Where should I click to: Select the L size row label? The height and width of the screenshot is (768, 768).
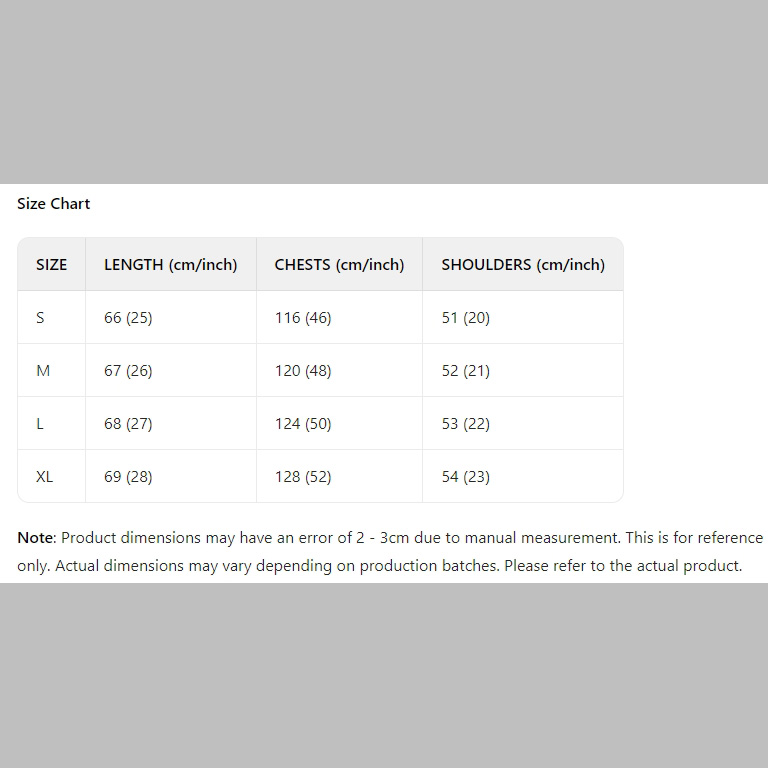coord(40,424)
